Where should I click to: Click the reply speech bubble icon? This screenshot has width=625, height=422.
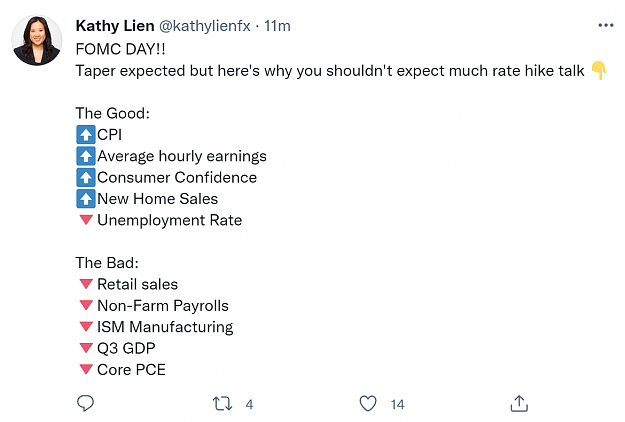click(85, 403)
